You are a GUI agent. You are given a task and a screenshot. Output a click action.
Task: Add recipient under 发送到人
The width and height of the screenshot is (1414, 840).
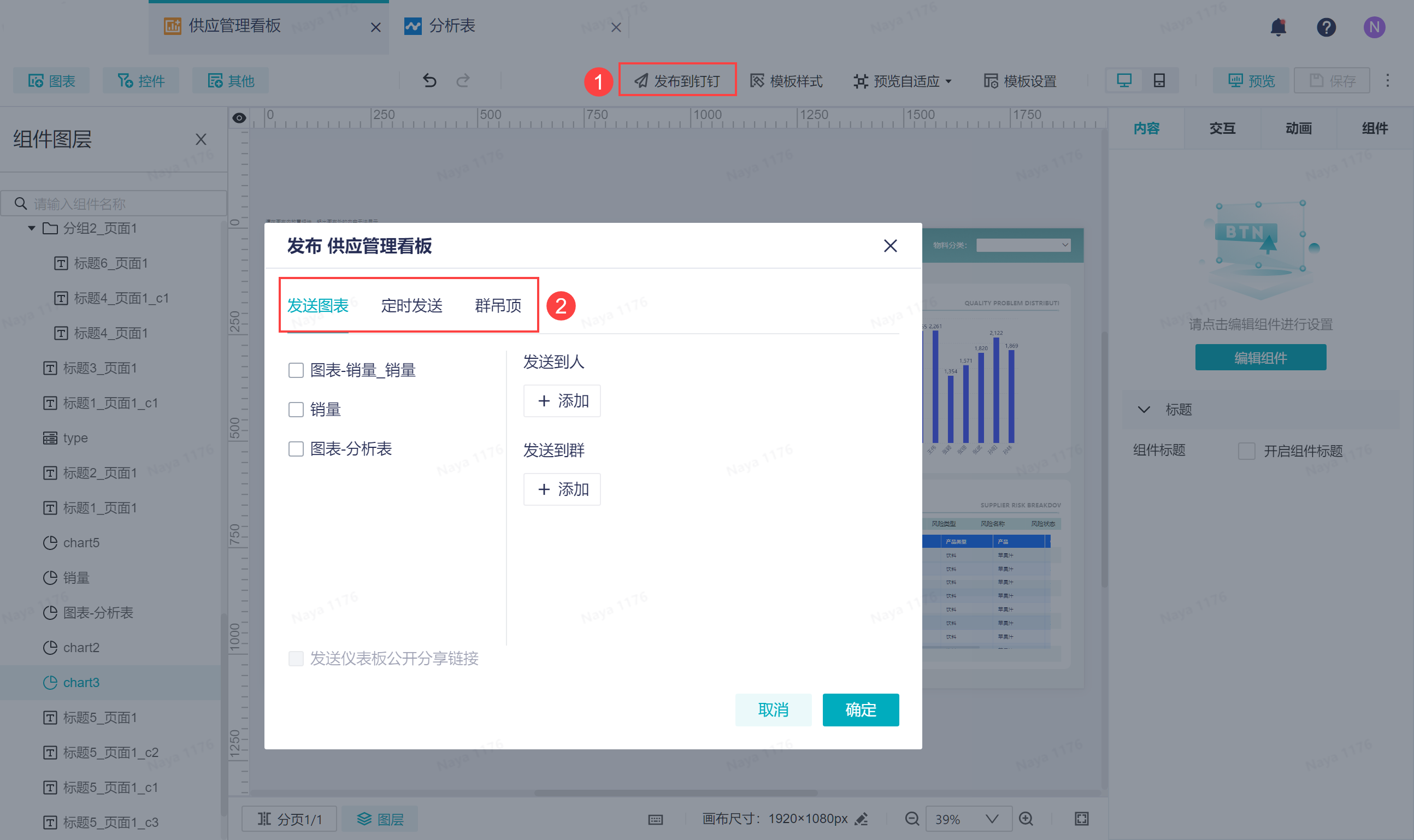562,401
